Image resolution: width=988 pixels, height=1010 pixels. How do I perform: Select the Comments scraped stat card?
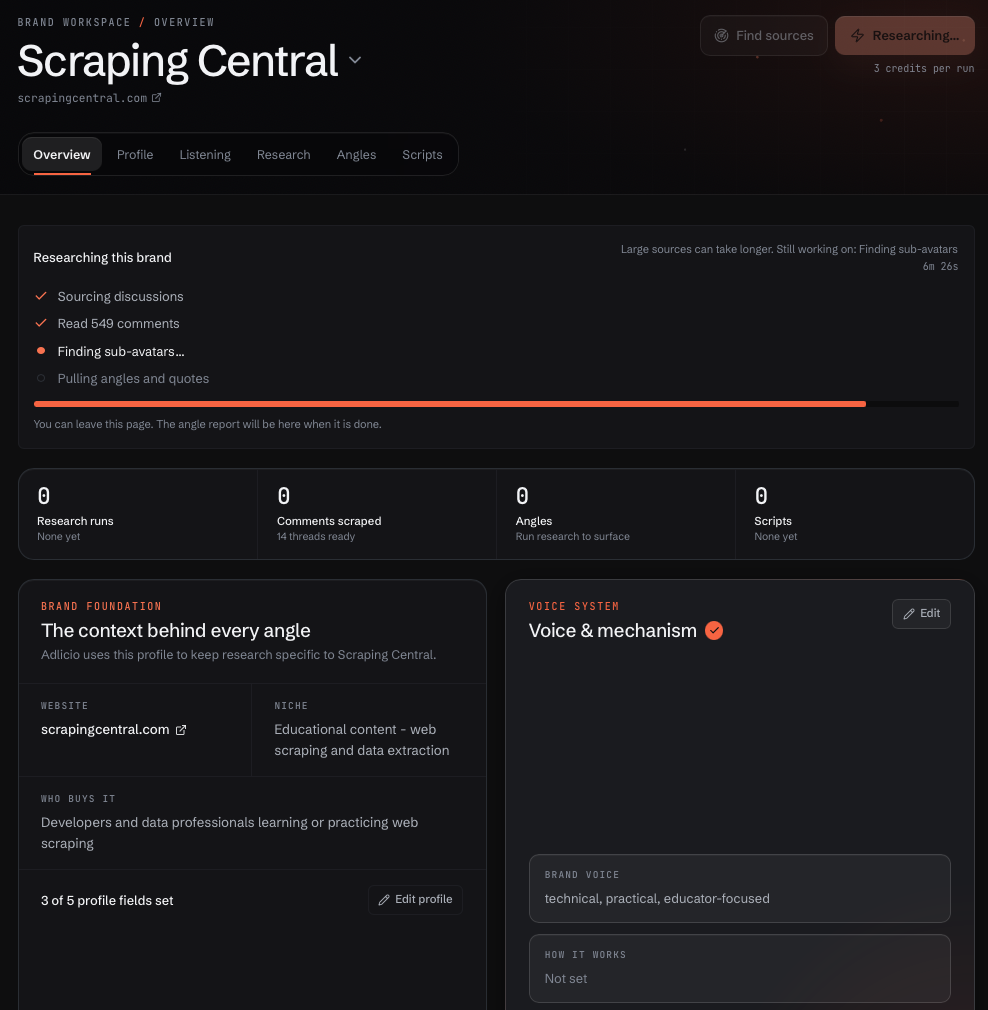tap(377, 514)
